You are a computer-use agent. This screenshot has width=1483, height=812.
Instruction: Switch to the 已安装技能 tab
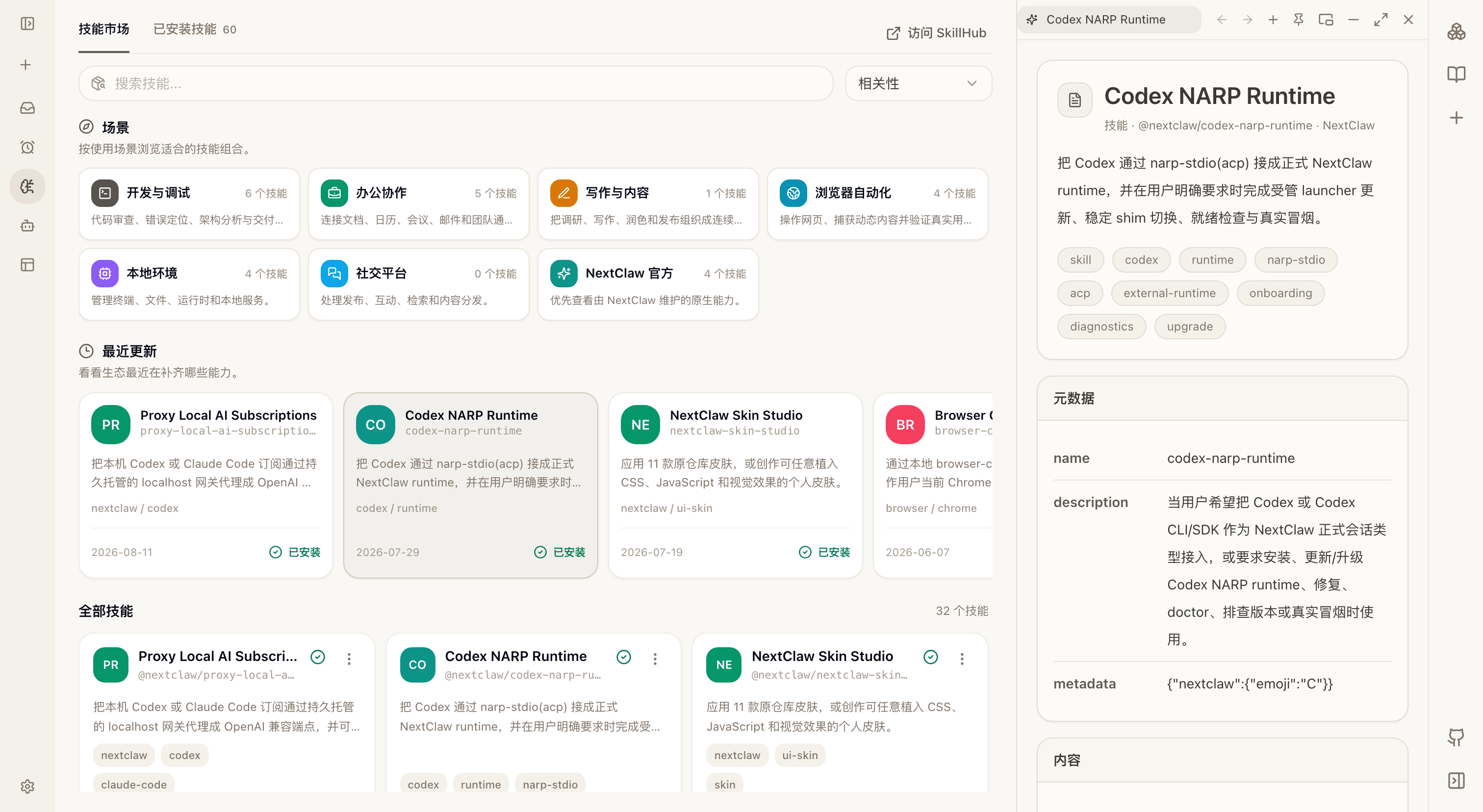pyautogui.click(x=195, y=29)
